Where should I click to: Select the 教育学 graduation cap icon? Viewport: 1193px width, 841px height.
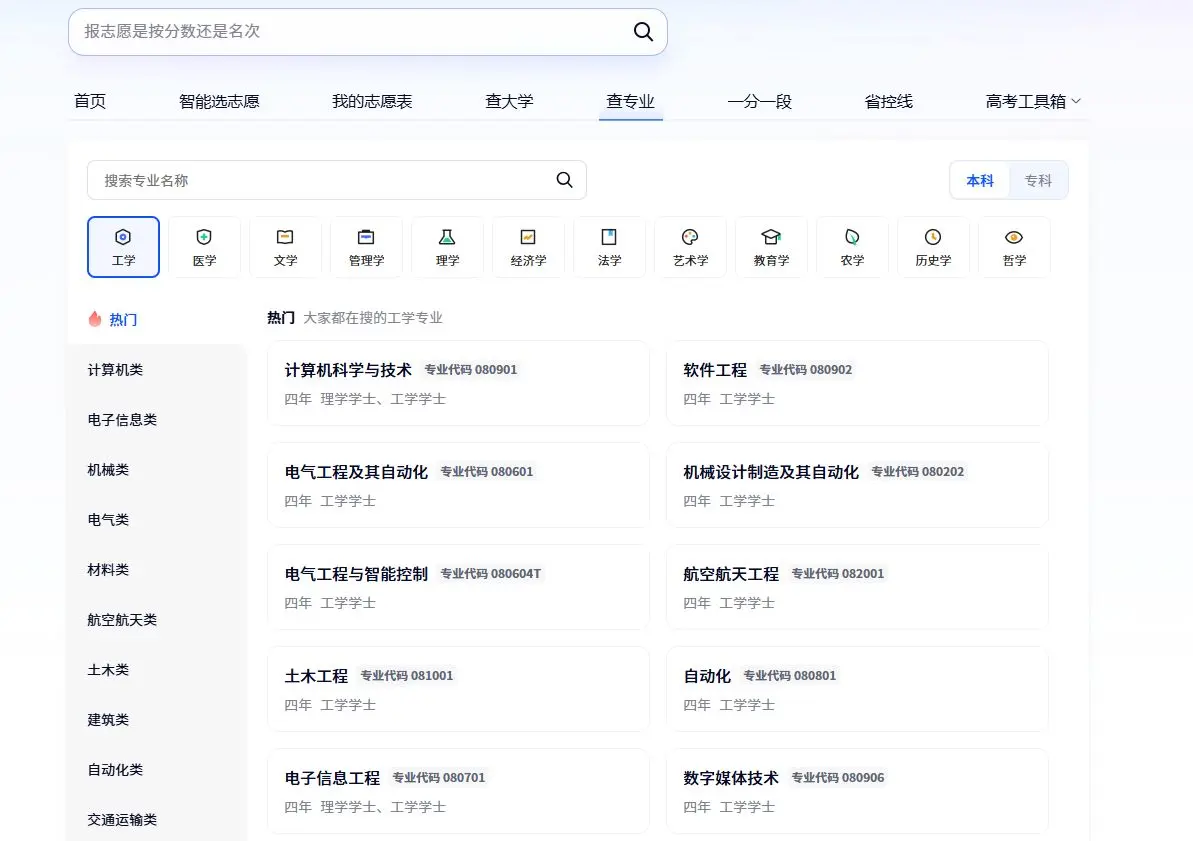point(771,247)
